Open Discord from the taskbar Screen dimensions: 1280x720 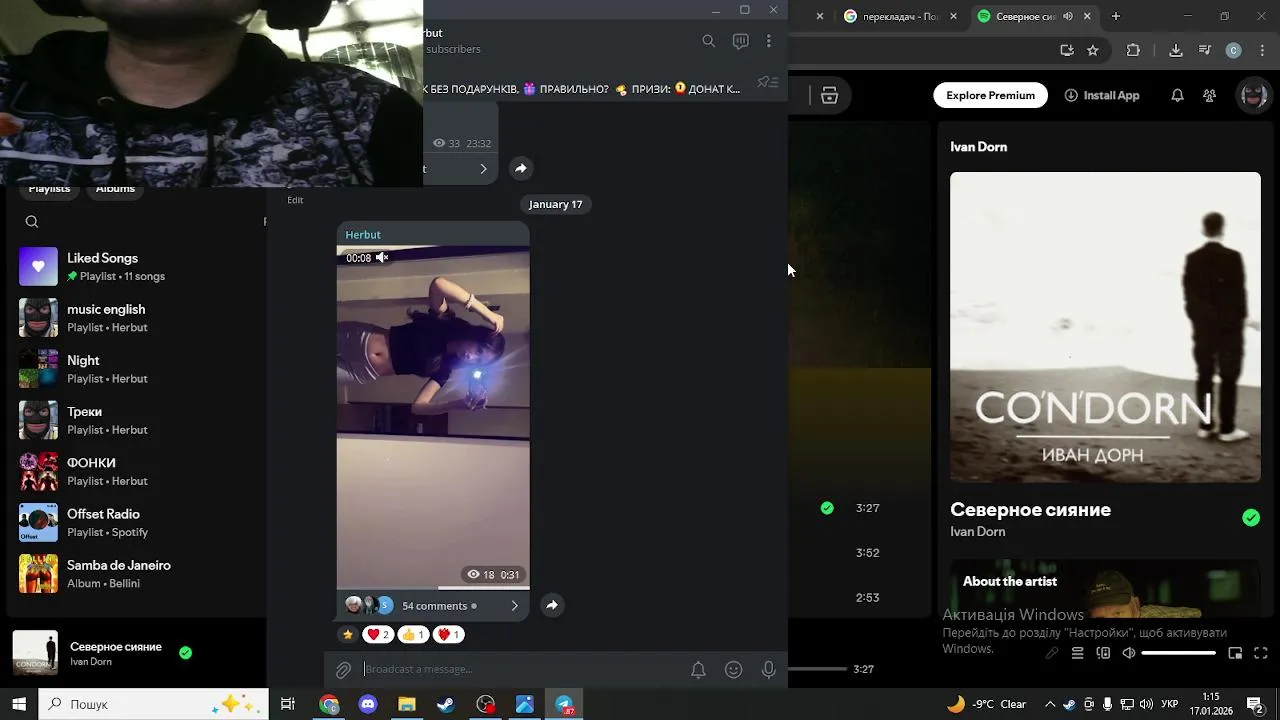pos(368,704)
